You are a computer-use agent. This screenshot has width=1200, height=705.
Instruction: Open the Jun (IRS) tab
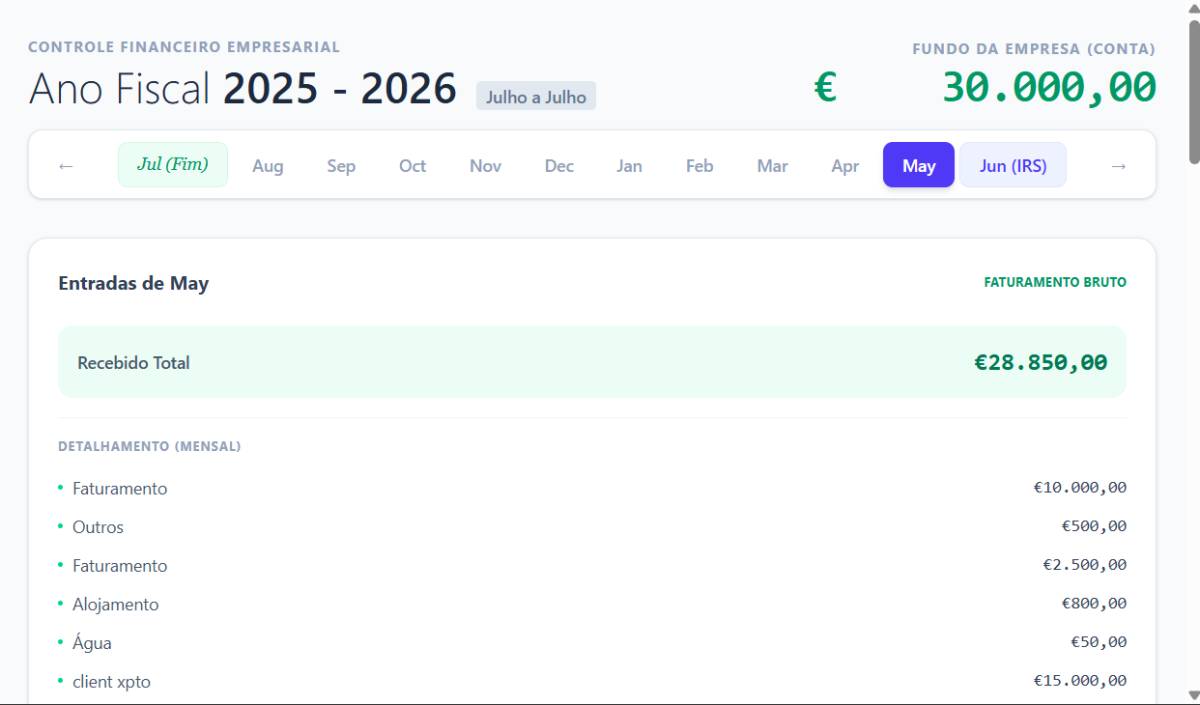tap(1013, 165)
